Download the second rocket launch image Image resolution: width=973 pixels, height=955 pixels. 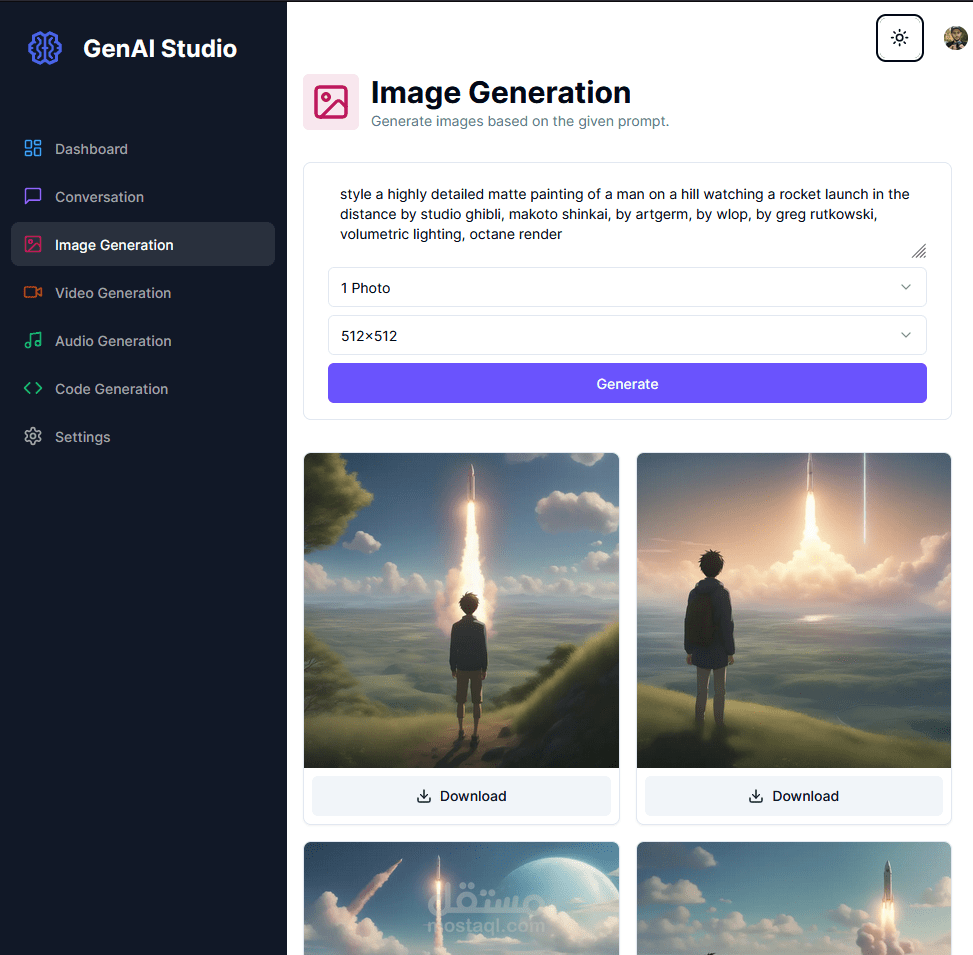coord(794,796)
